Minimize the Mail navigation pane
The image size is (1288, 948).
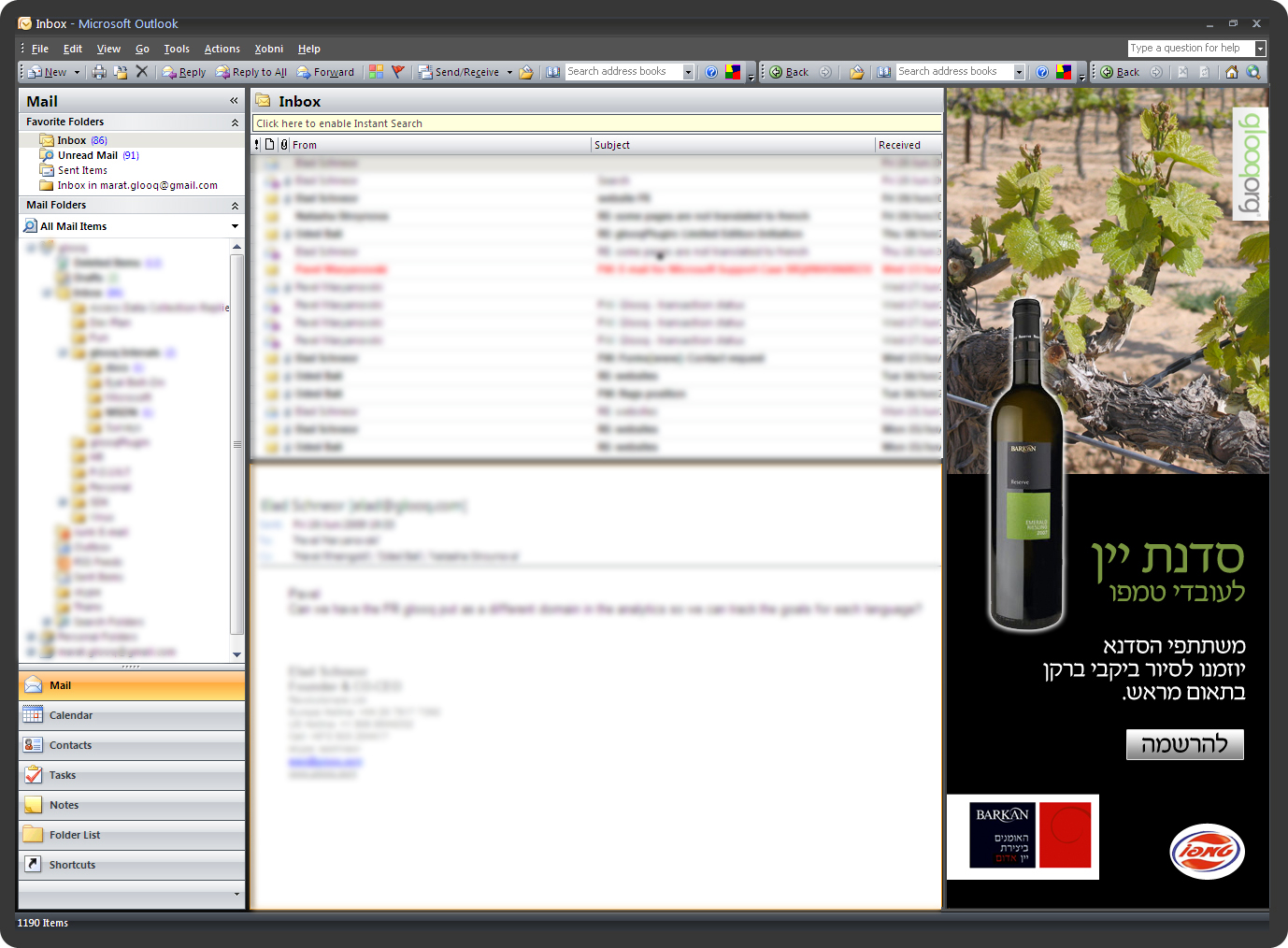click(234, 101)
